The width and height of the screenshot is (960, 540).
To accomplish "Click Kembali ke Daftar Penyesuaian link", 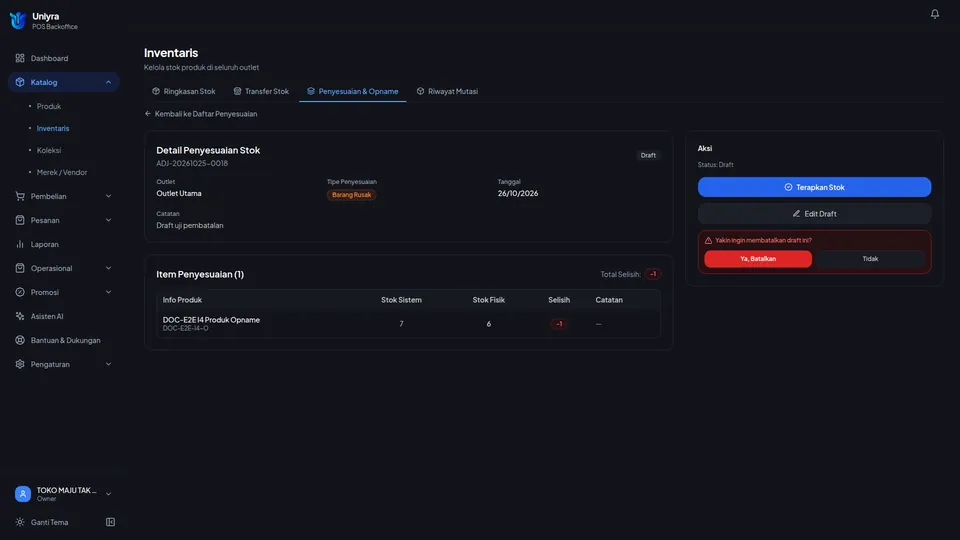I will click(x=201, y=114).
